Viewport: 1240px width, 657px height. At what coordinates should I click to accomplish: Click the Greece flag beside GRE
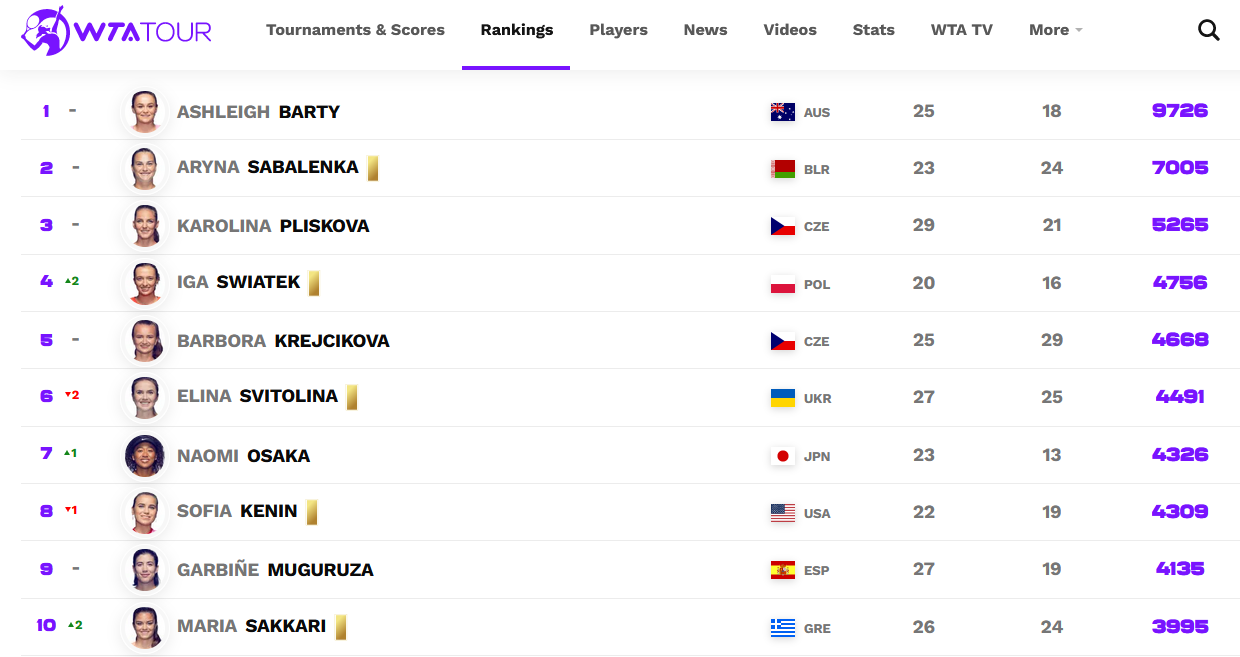pos(782,628)
